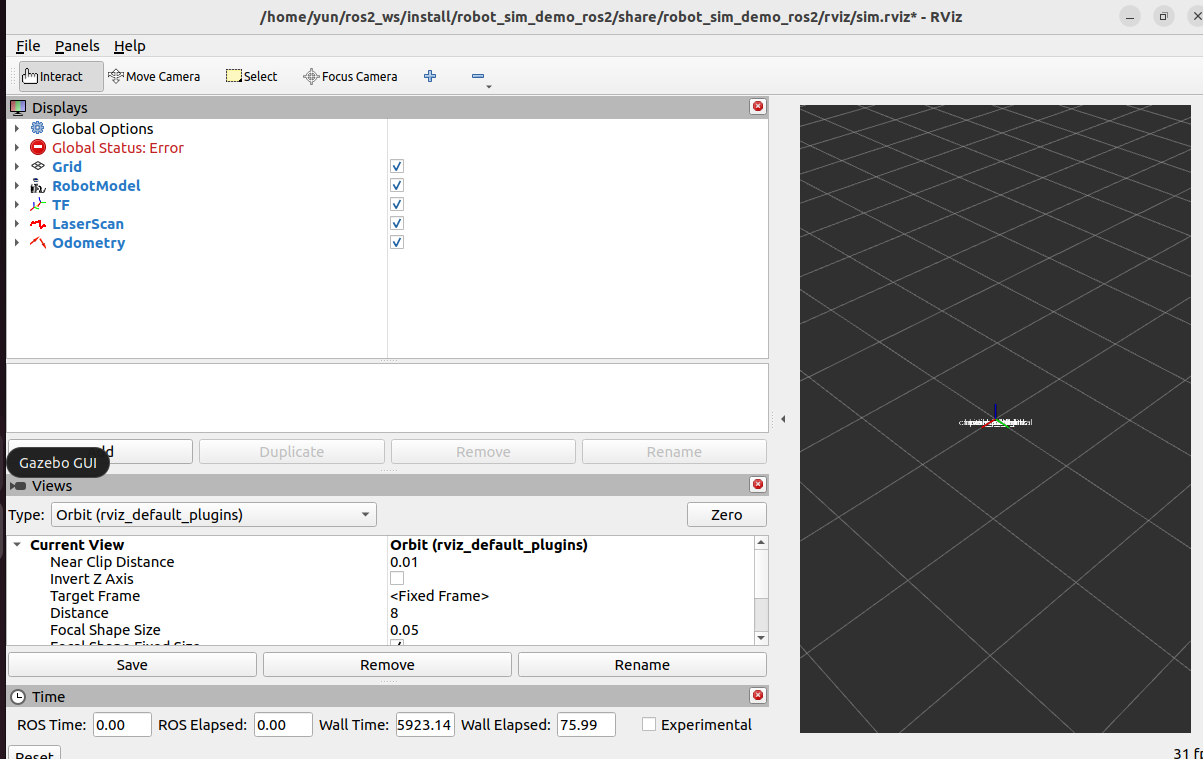Open the view Type dropdown
Viewport: 1203px width, 759px height.
(215, 515)
